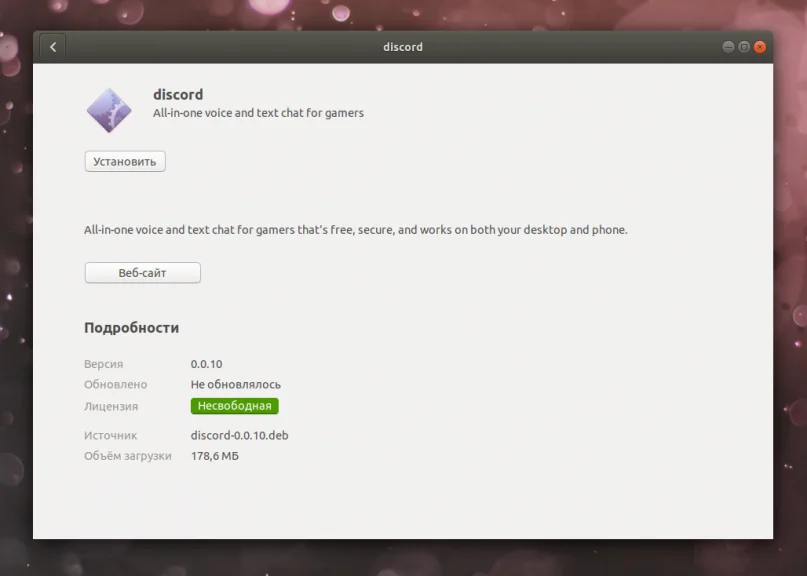Image resolution: width=807 pixels, height=576 pixels.
Task: Select the bold 'discord' app name heading
Action: pos(178,95)
